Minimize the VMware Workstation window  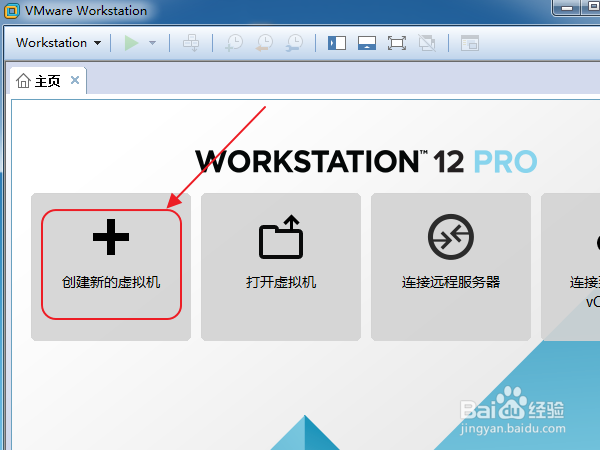pos(567,8)
